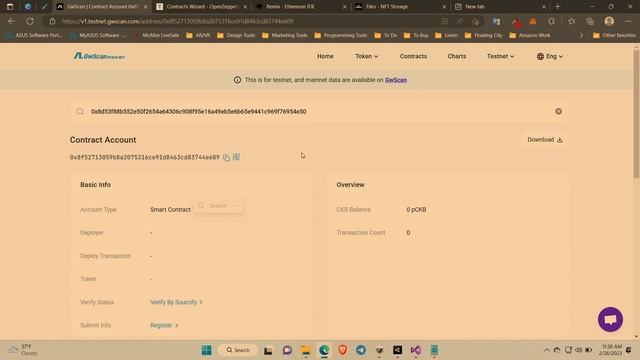Click the Verify By Sourcify link
Image resolution: width=640 pixels, height=360 pixels.
coord(176,302)
